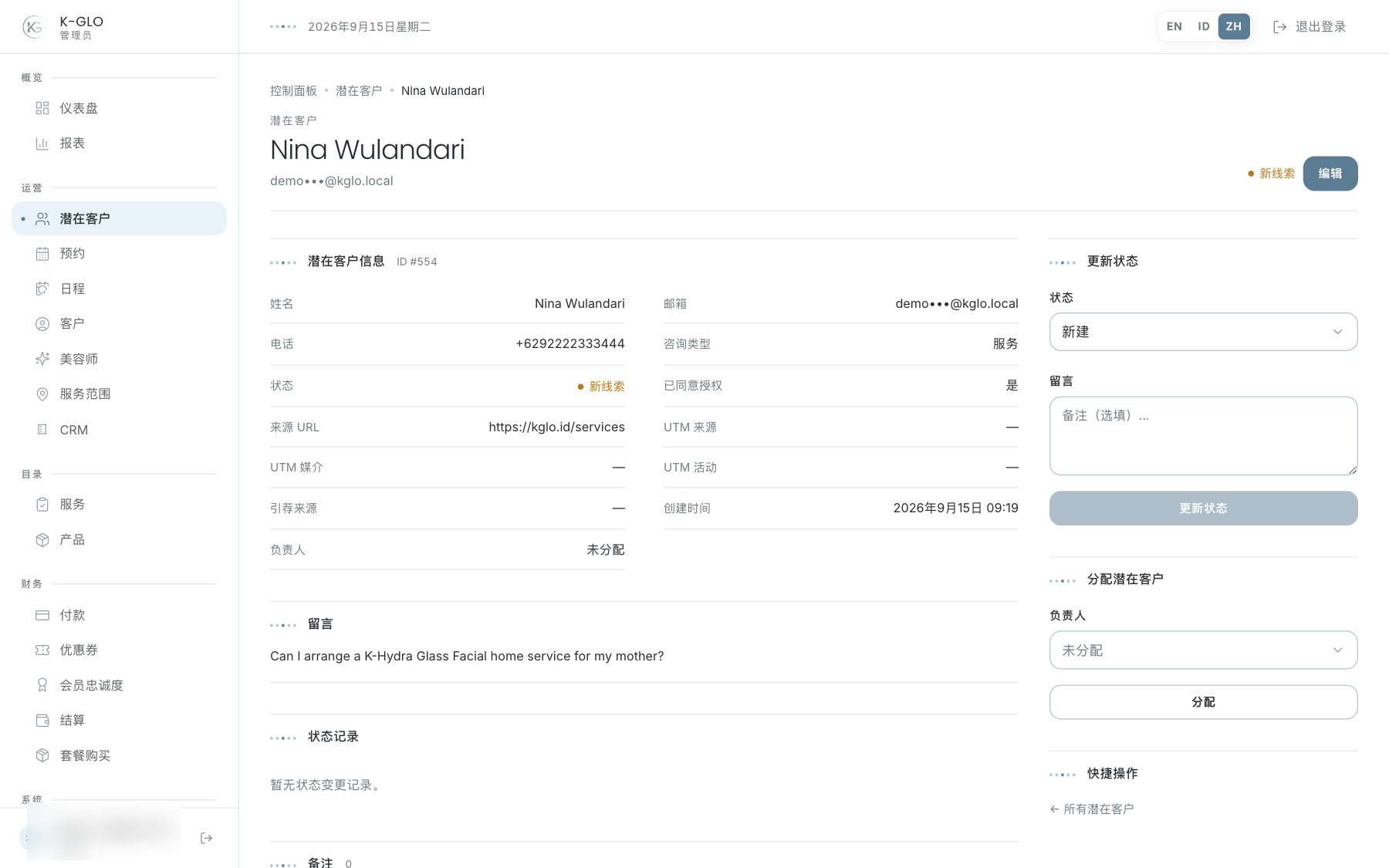Switch language to ID
The image size is (1389, 868).
point(1203,26)
